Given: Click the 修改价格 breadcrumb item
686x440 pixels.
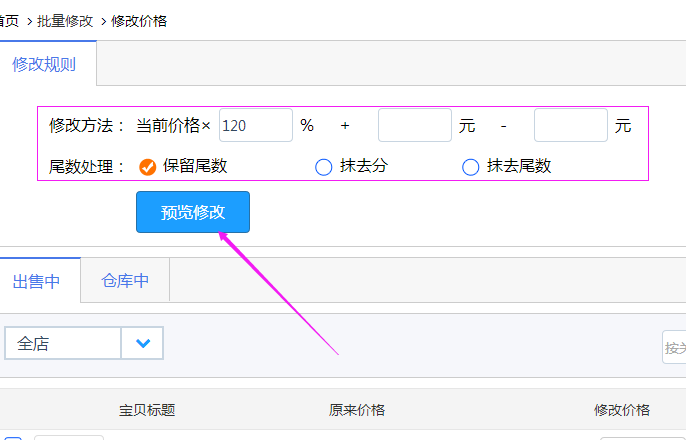Looking at the screenshot, I should coord(139,21).
